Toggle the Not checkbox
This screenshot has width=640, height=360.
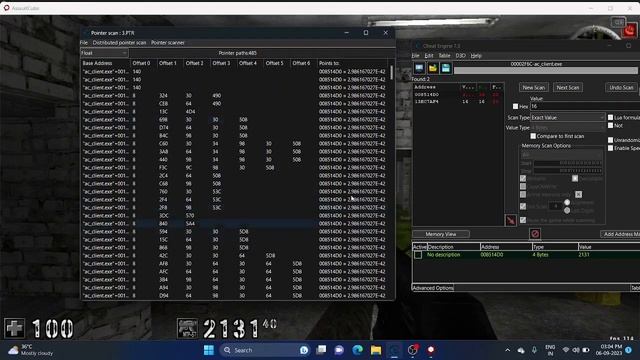611,125
